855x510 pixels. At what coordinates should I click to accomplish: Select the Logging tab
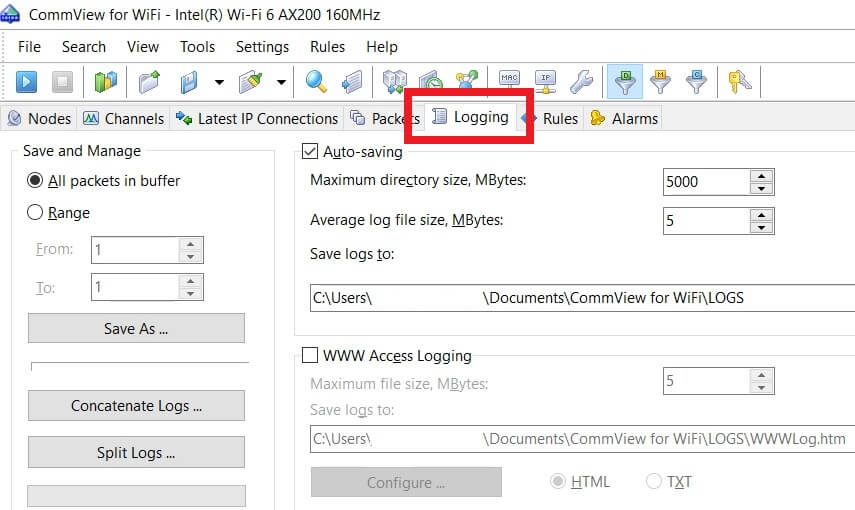pyautogui.click(x=470, y=117)
